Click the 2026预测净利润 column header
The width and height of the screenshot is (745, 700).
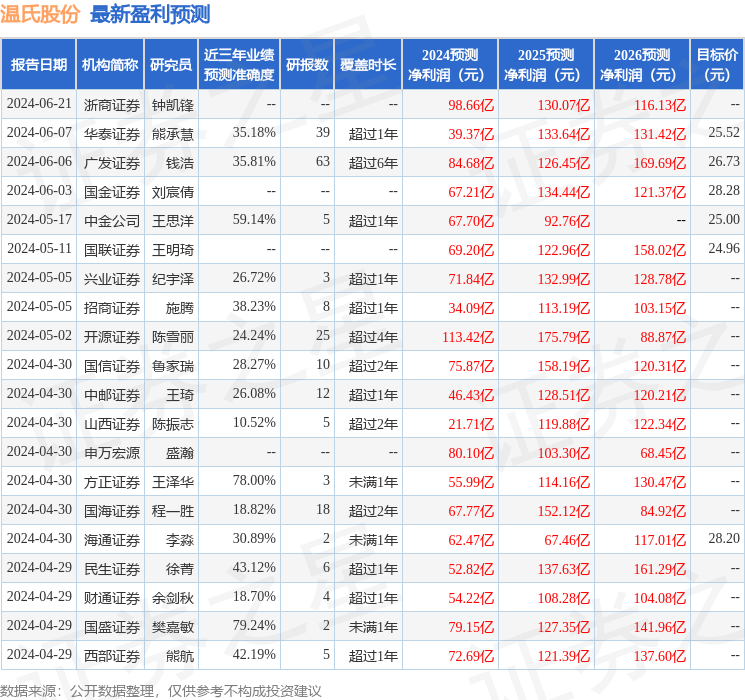(642, 64)
